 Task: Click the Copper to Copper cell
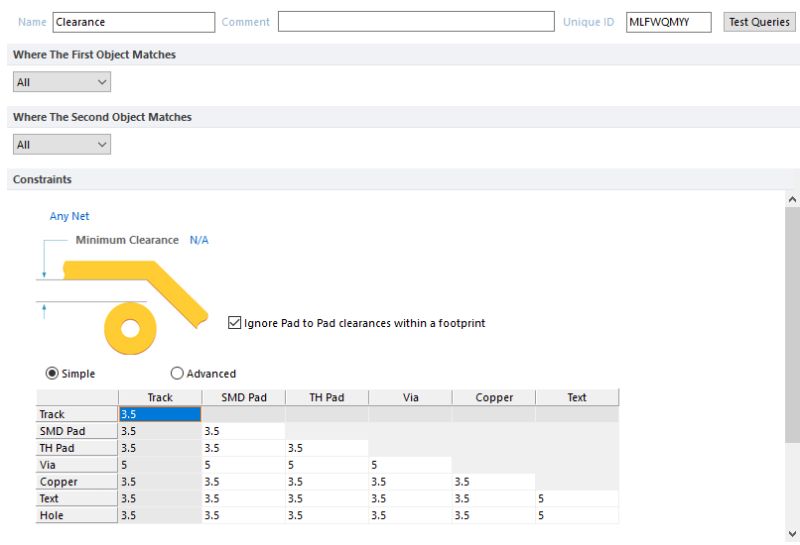click(494, 481)
